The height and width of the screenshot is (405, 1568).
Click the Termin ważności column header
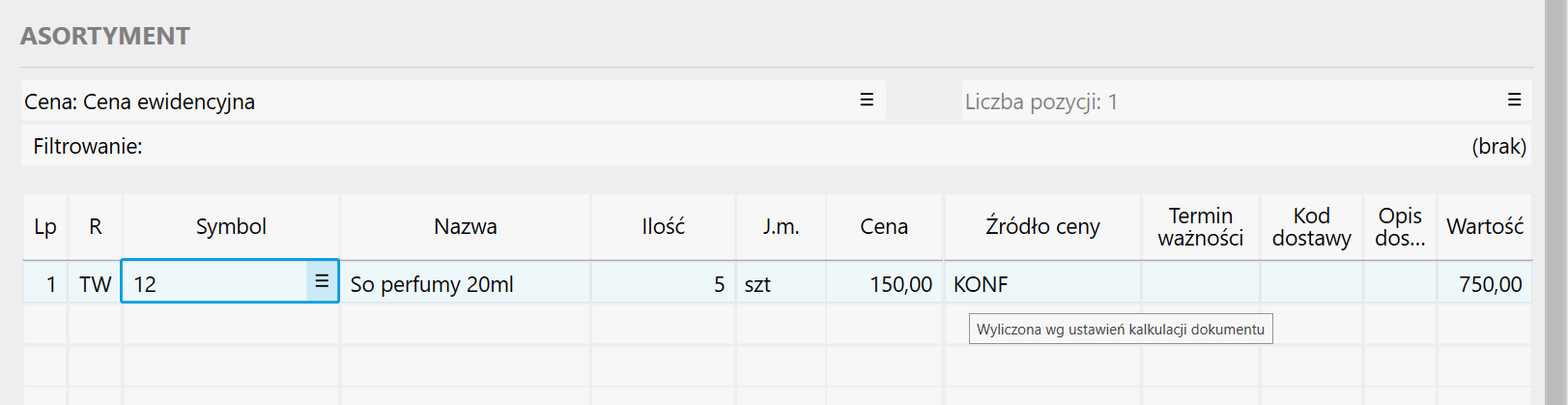click(1200, 227)
